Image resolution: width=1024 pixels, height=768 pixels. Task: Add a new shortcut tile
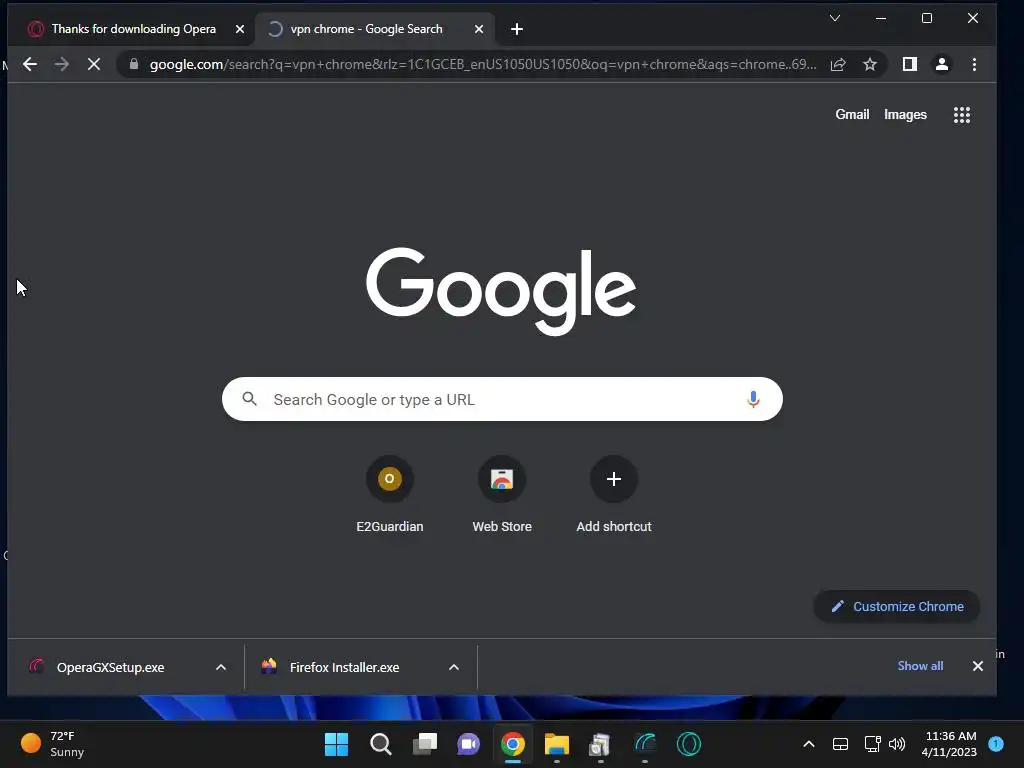pos(614,494)
